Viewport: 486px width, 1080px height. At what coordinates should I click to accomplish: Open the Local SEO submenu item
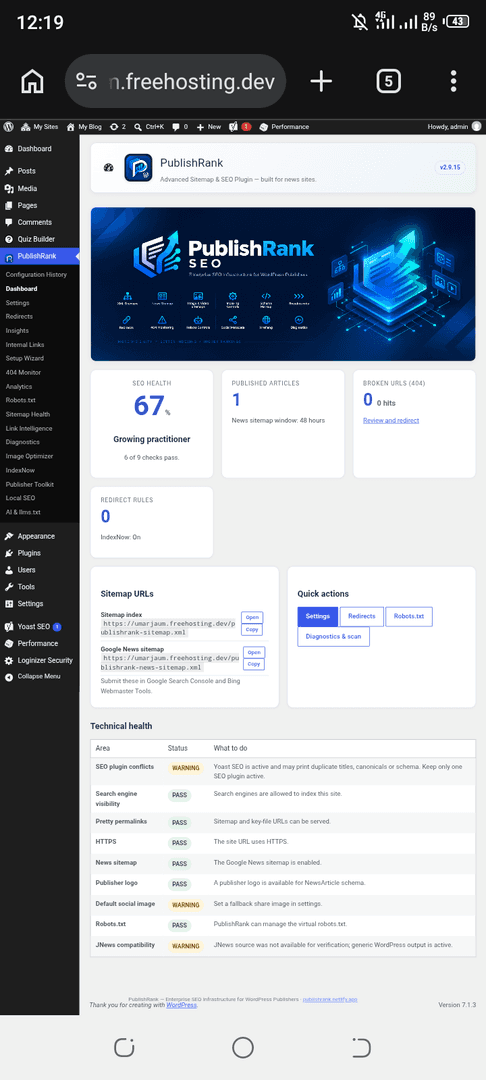[20, 498]
